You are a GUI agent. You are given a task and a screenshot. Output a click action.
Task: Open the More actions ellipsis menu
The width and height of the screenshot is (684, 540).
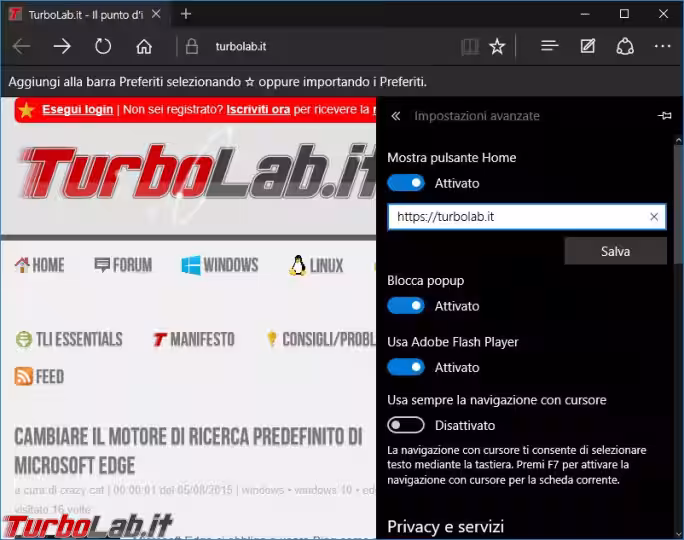662,46
